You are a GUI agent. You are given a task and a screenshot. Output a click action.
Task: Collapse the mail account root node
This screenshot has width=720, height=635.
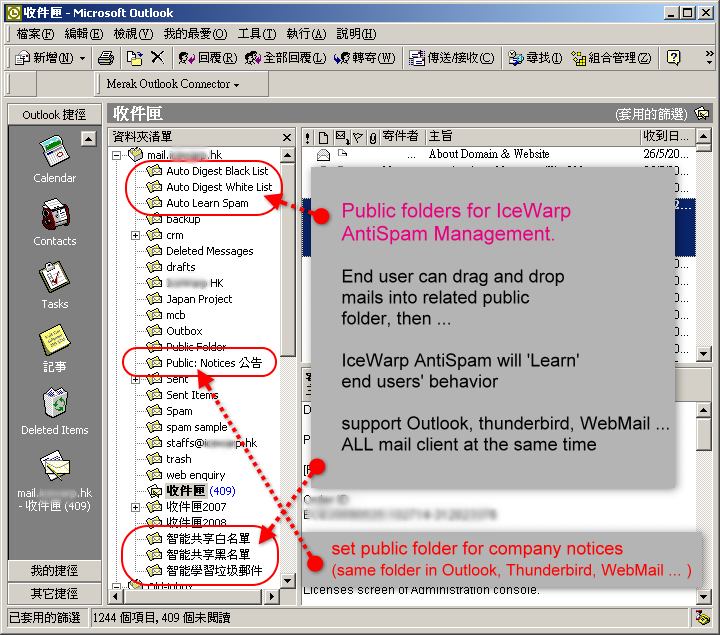coord(116,155)
